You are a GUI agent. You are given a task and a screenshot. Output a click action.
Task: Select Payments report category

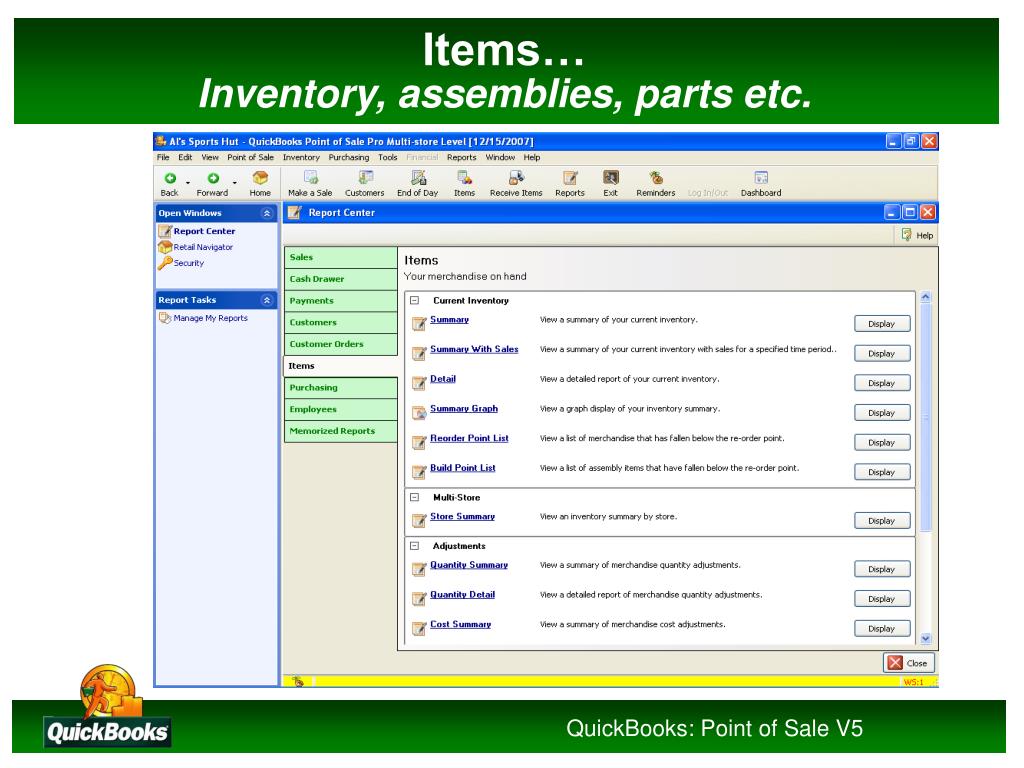pyautogui.click(x=340, y=300)
